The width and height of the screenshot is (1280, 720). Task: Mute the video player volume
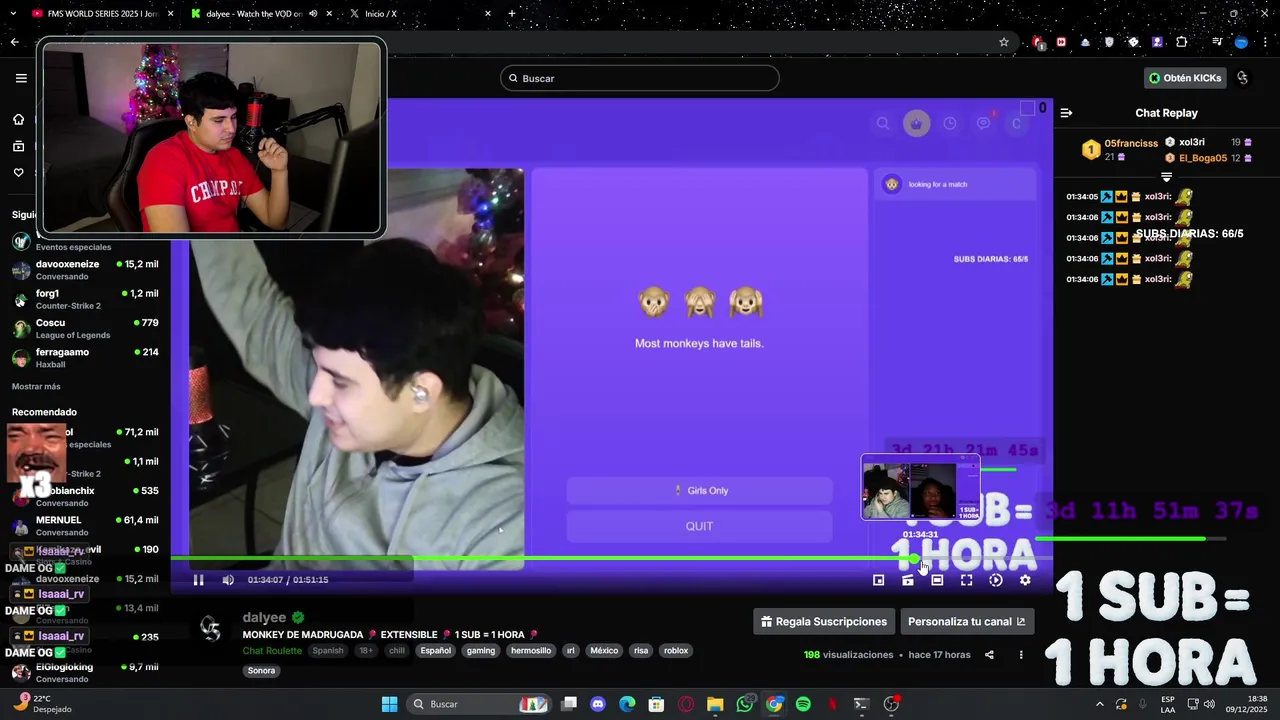(228, 580)
